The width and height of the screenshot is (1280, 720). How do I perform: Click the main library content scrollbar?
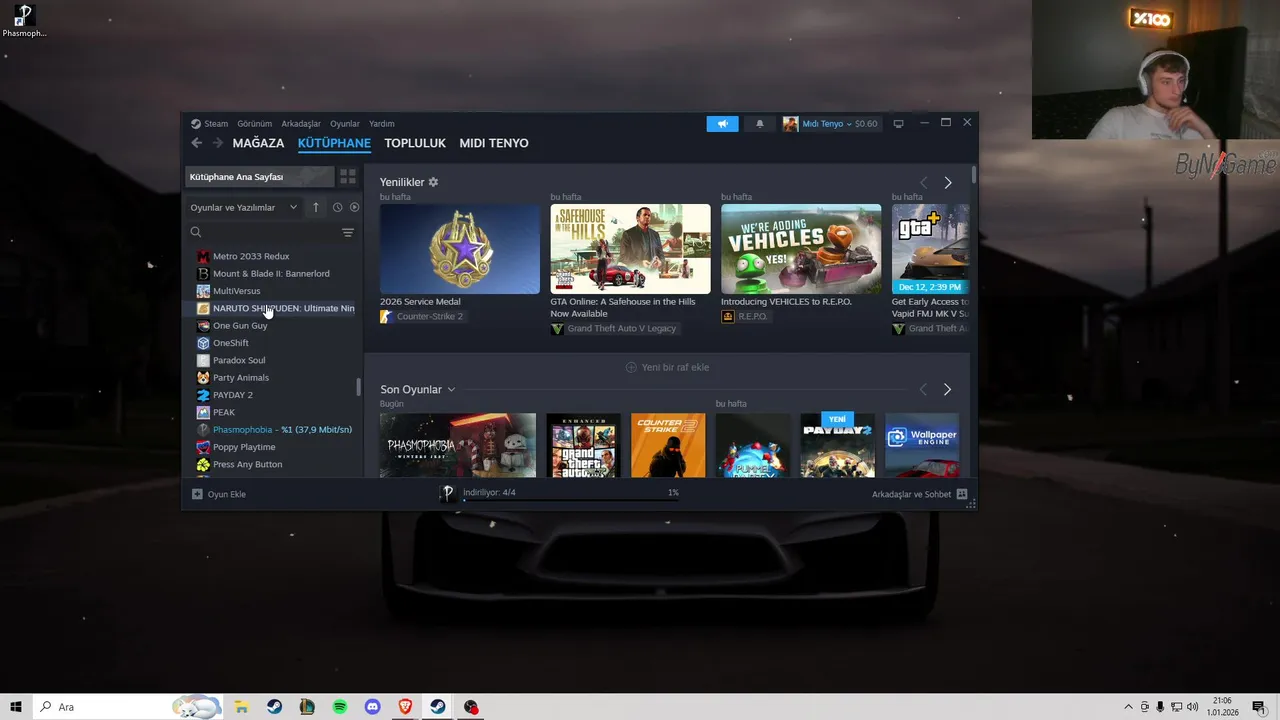point(974,174)
